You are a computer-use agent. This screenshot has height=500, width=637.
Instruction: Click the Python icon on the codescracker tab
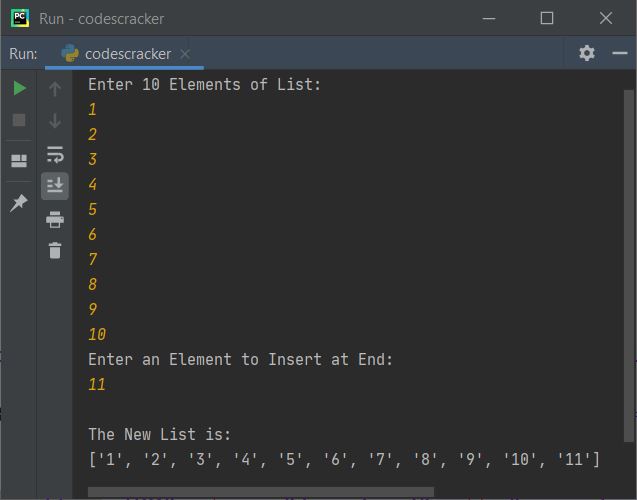(70, 54)
